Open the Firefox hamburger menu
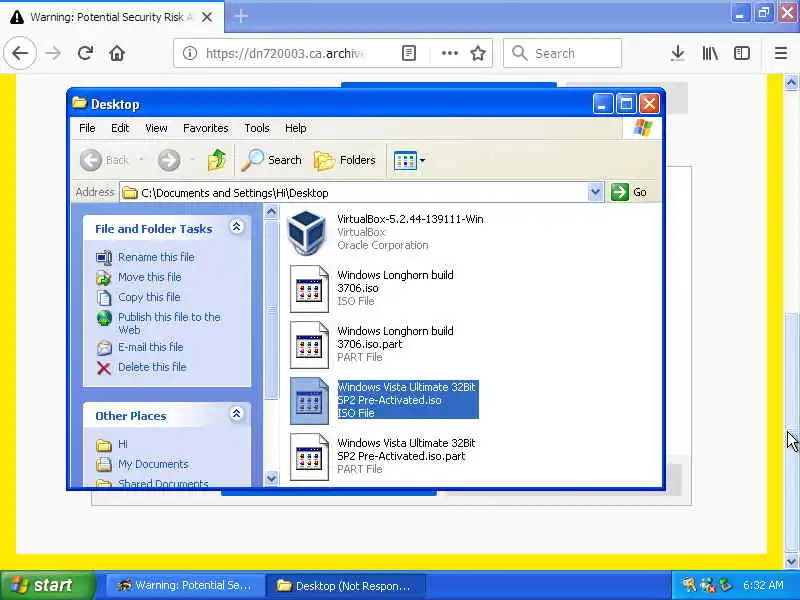800x600 pixels. click(781, 53)
